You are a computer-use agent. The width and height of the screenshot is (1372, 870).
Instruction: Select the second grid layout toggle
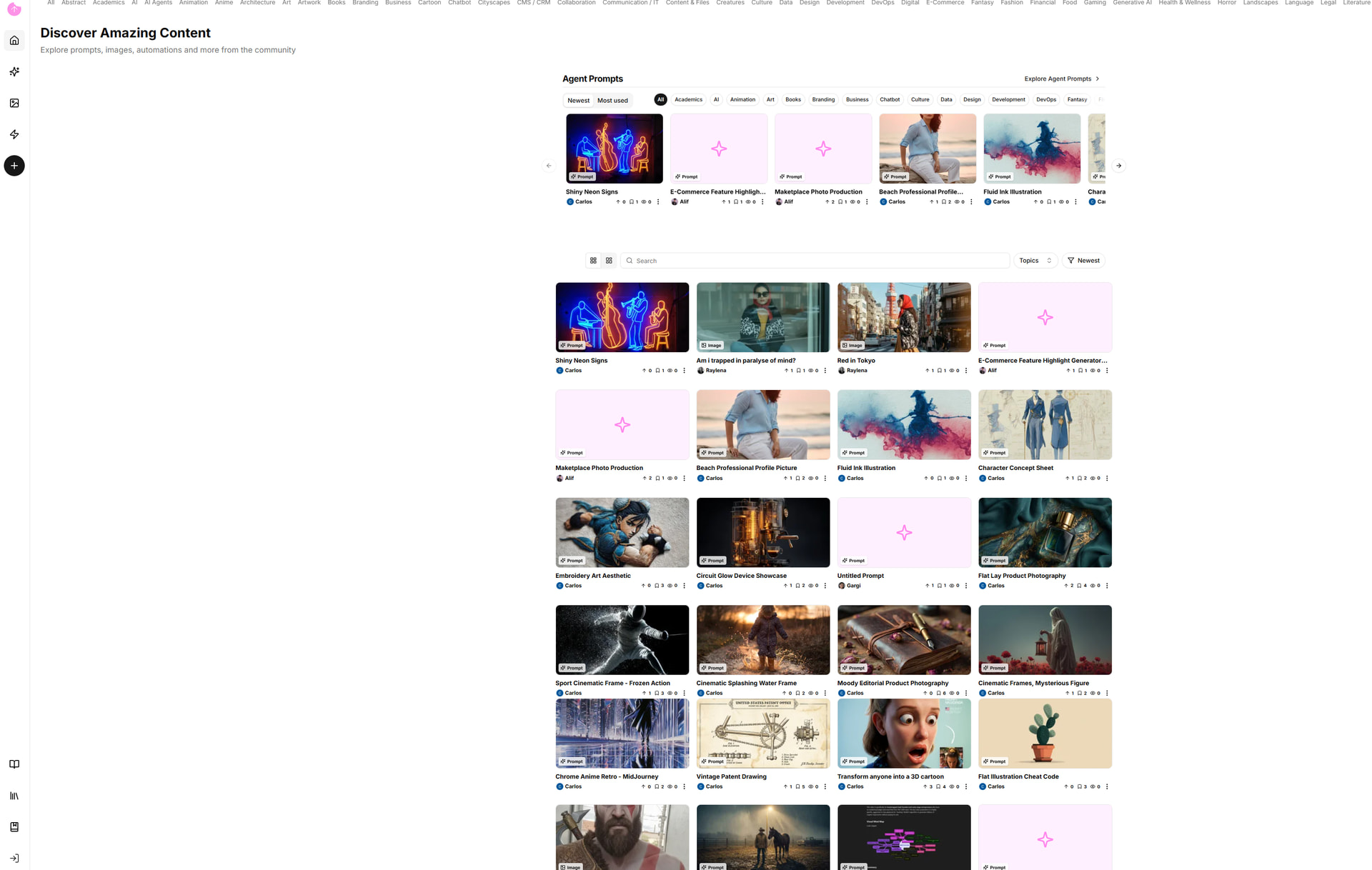pos(609,261)
